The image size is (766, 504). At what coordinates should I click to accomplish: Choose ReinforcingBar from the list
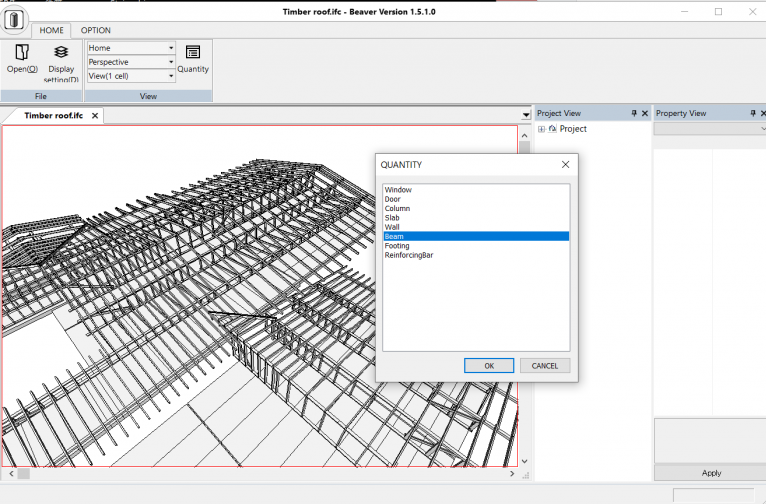point(409,255)
